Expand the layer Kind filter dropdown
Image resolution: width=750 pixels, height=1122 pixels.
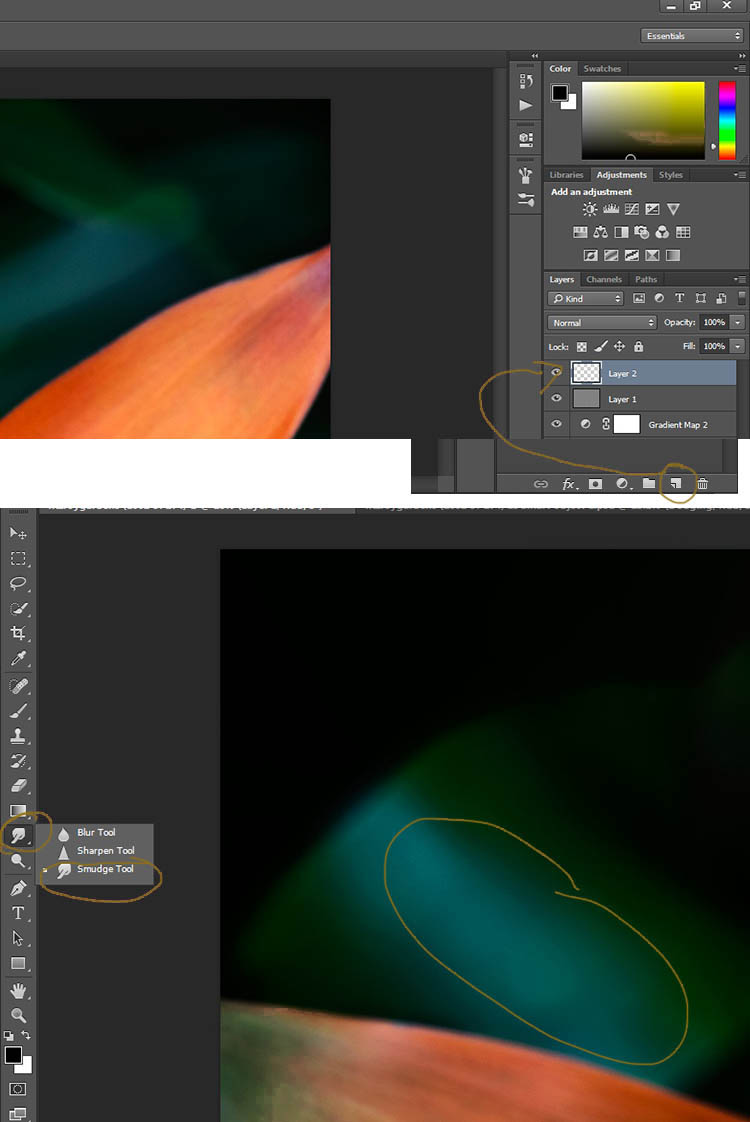(x=586, y=299)
